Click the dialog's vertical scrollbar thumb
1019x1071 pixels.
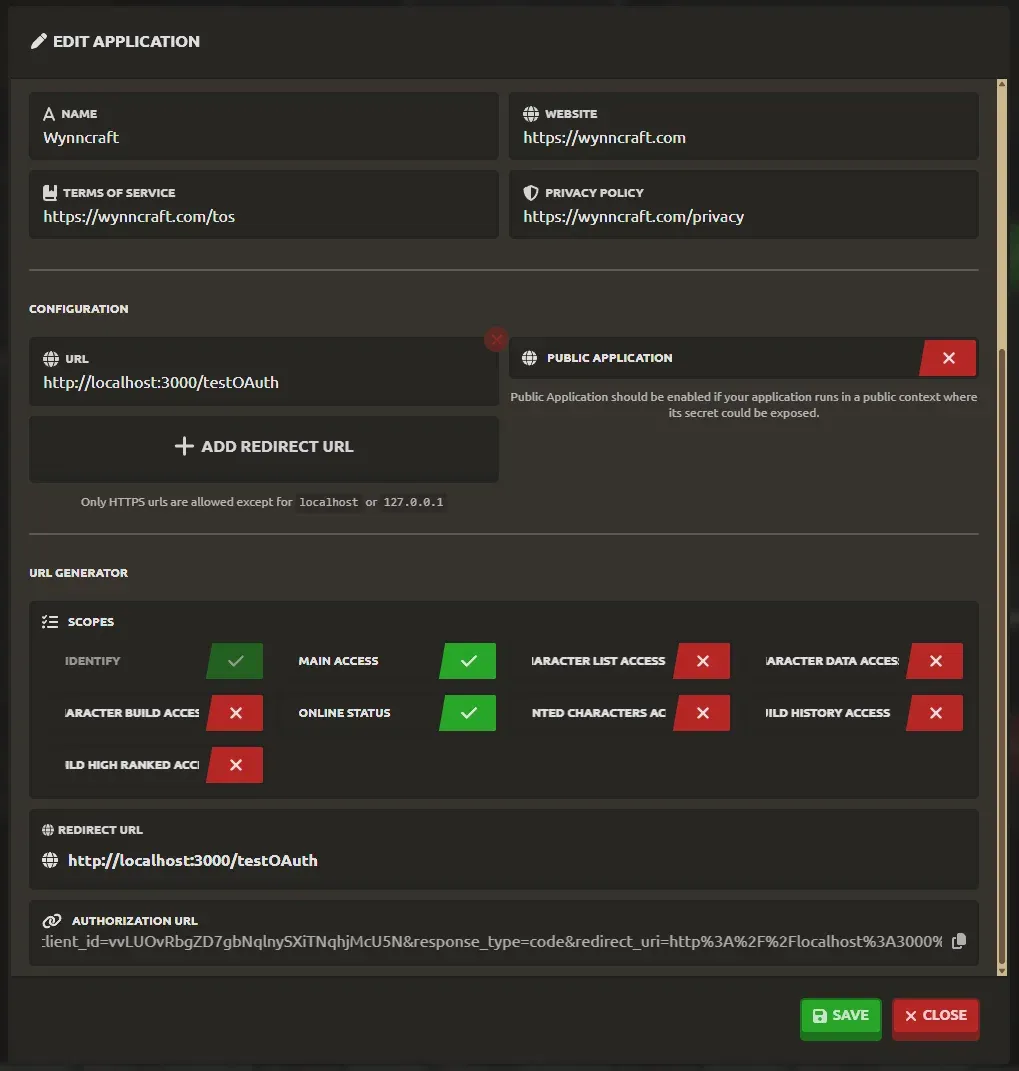pyautogui.click(x=1002, y=656)
